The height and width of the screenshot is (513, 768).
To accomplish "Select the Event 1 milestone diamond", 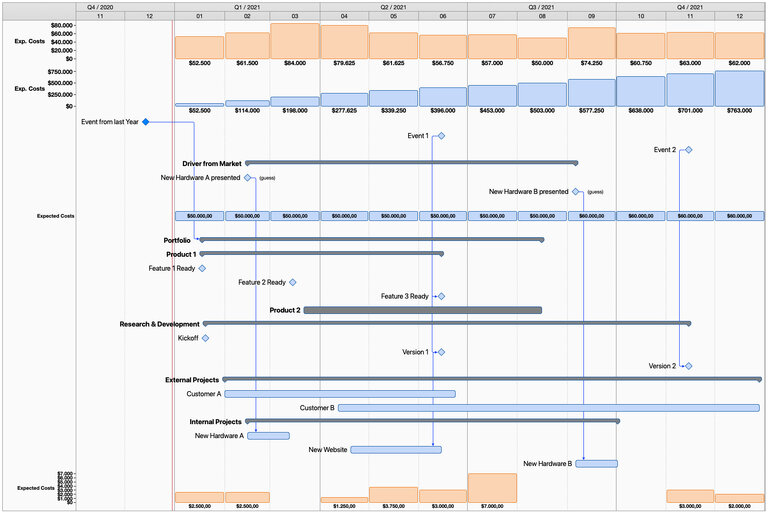I will [x=440, y=136].
